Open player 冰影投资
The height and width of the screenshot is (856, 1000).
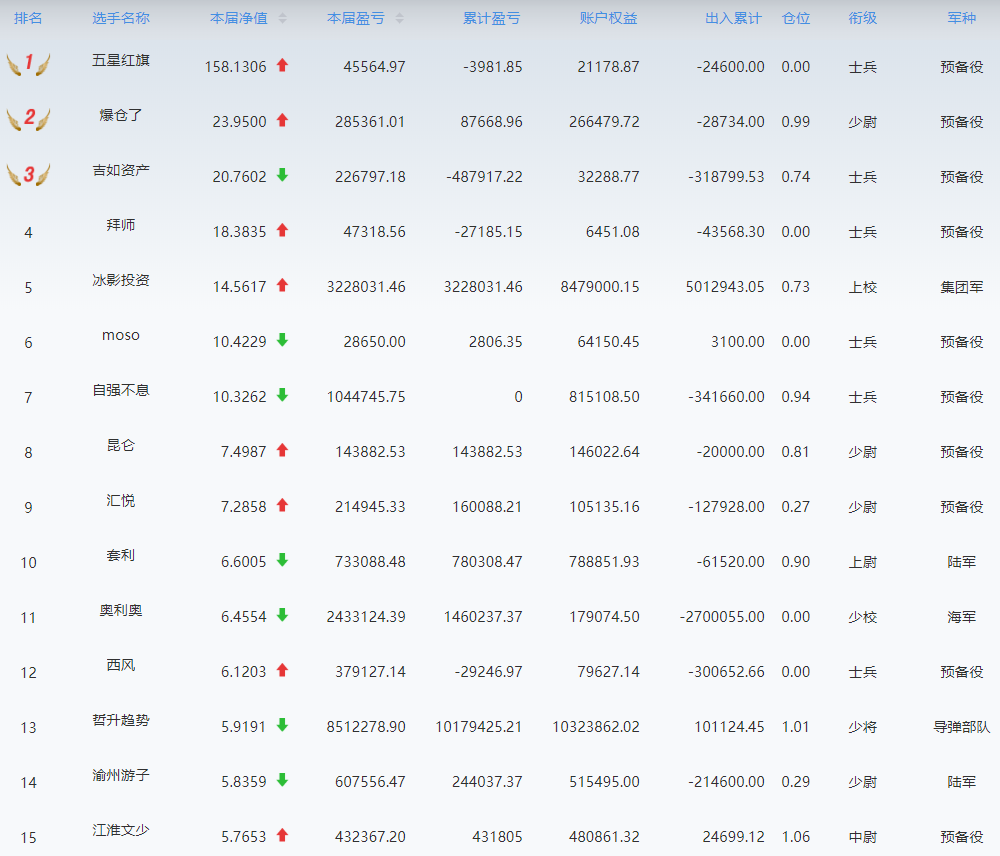pos(121,281)
